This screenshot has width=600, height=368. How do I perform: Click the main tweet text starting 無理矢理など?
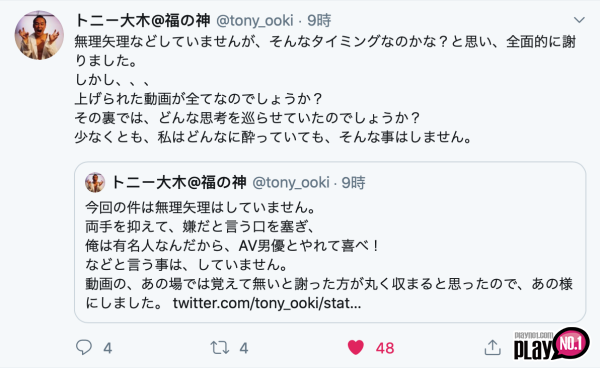tap(325, 89)
